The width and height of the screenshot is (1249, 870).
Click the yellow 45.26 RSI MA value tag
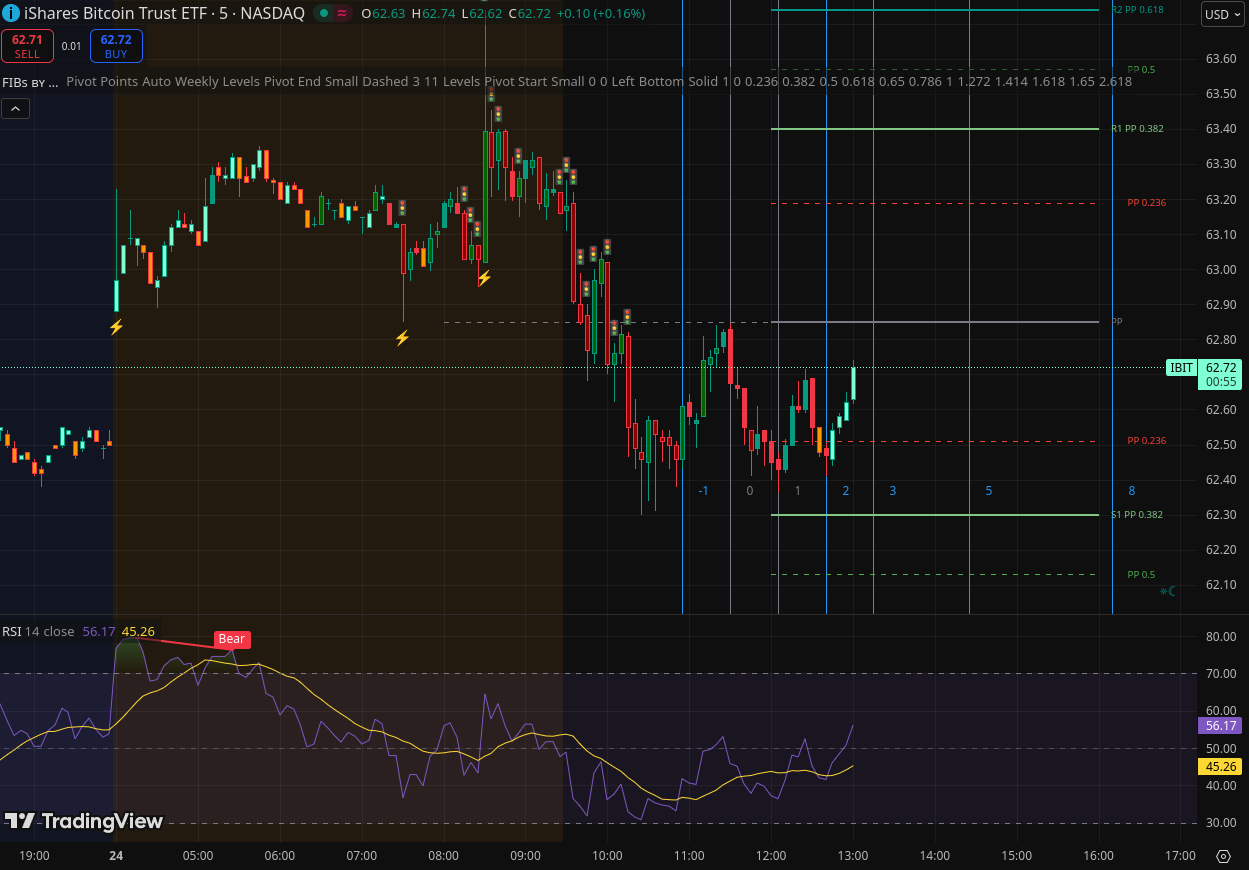tap(1221, 767)
